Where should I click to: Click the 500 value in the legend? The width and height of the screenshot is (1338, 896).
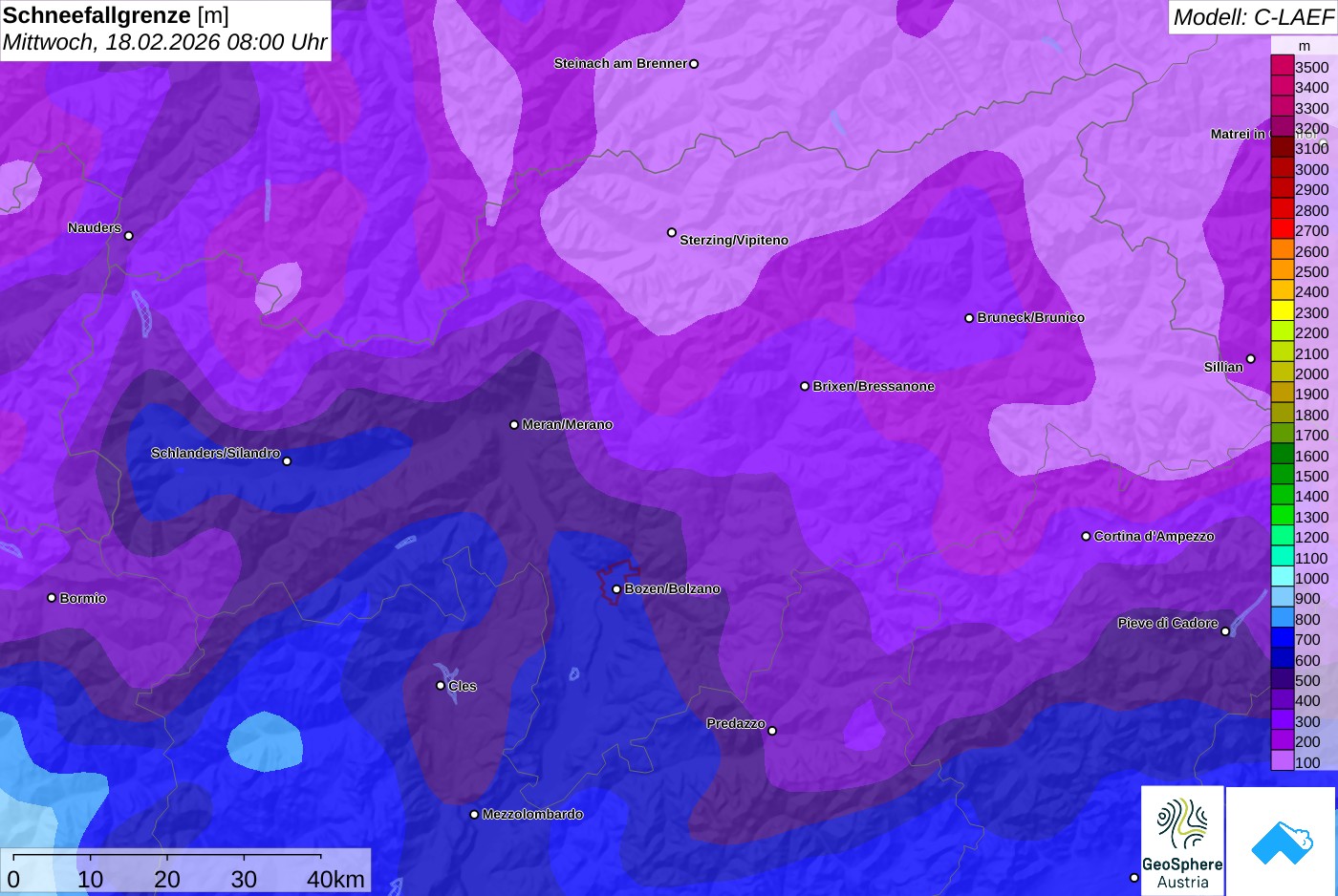[x=1307, y=680]
